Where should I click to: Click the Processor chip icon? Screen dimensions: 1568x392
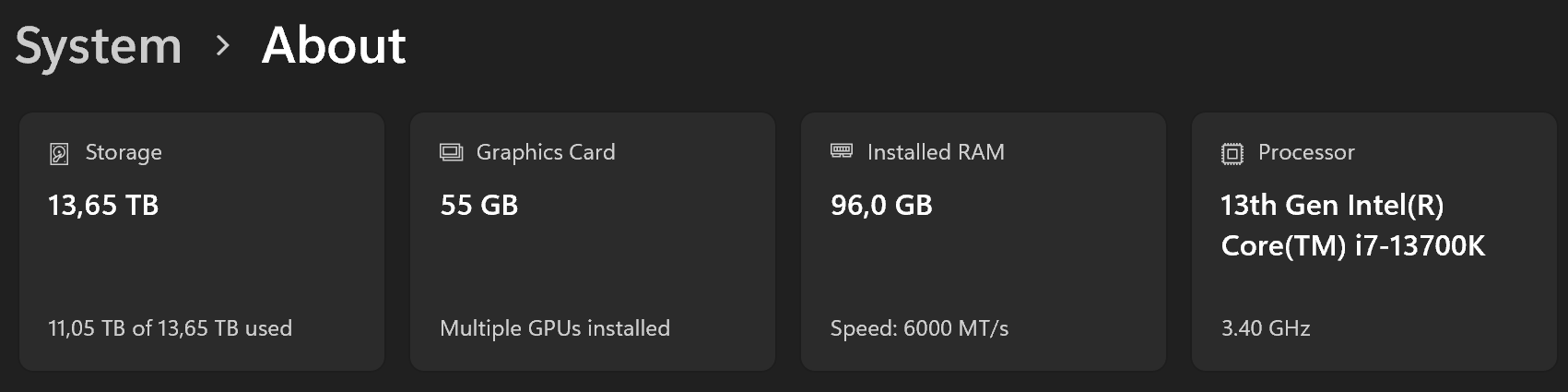tap(1232, 153)
